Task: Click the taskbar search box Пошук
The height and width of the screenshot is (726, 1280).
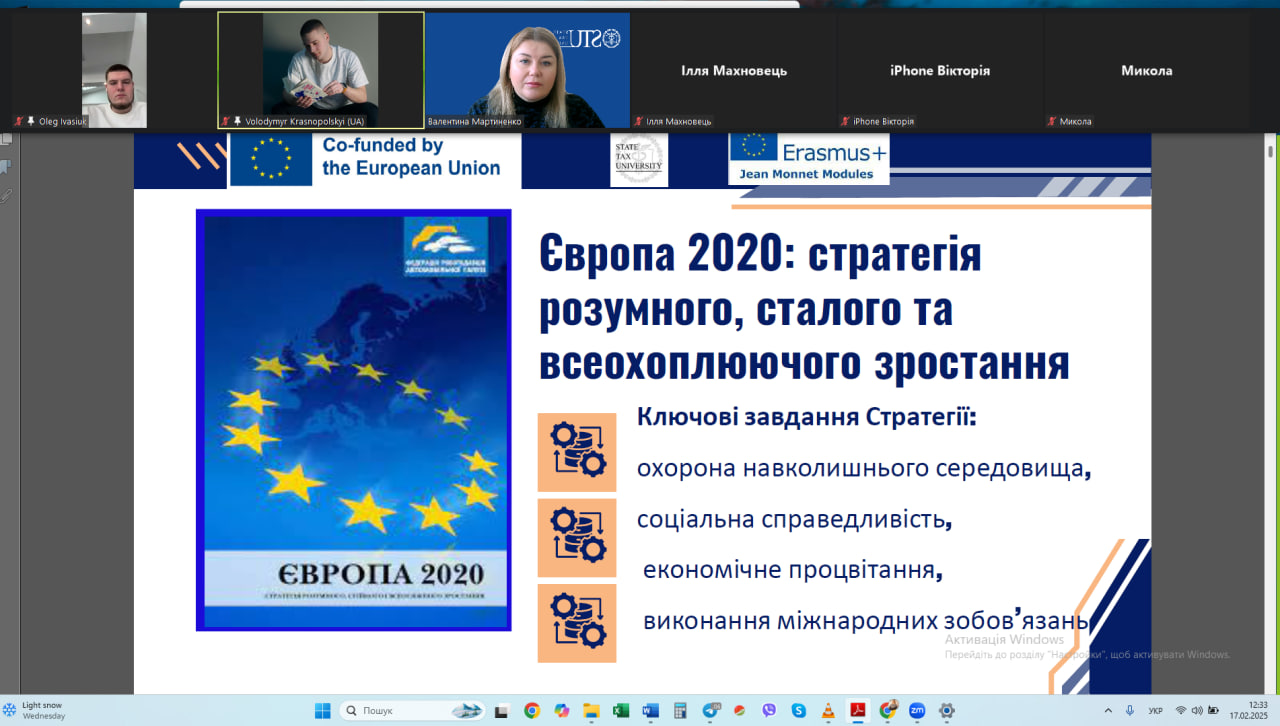Action: pyautogui.click(x=413, y=711)
